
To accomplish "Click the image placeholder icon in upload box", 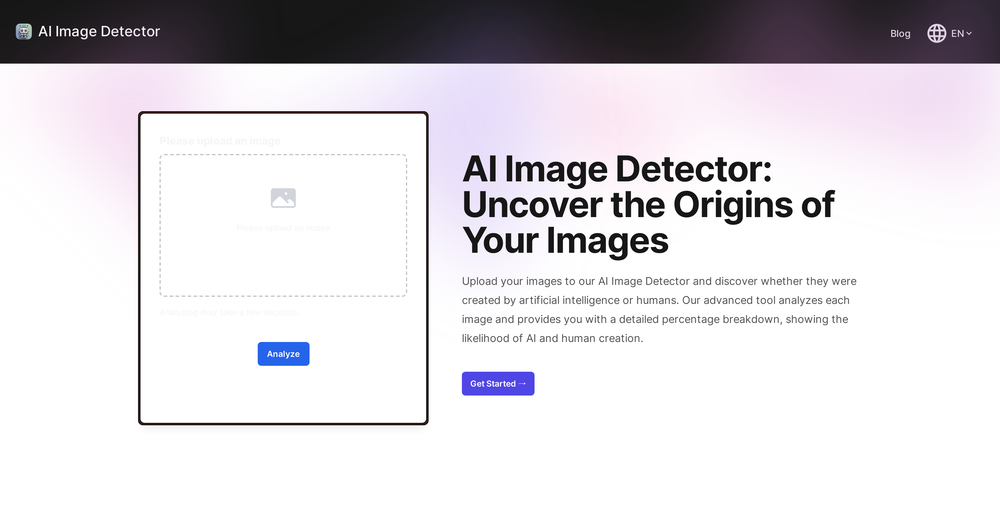I will tap(283, 198).
